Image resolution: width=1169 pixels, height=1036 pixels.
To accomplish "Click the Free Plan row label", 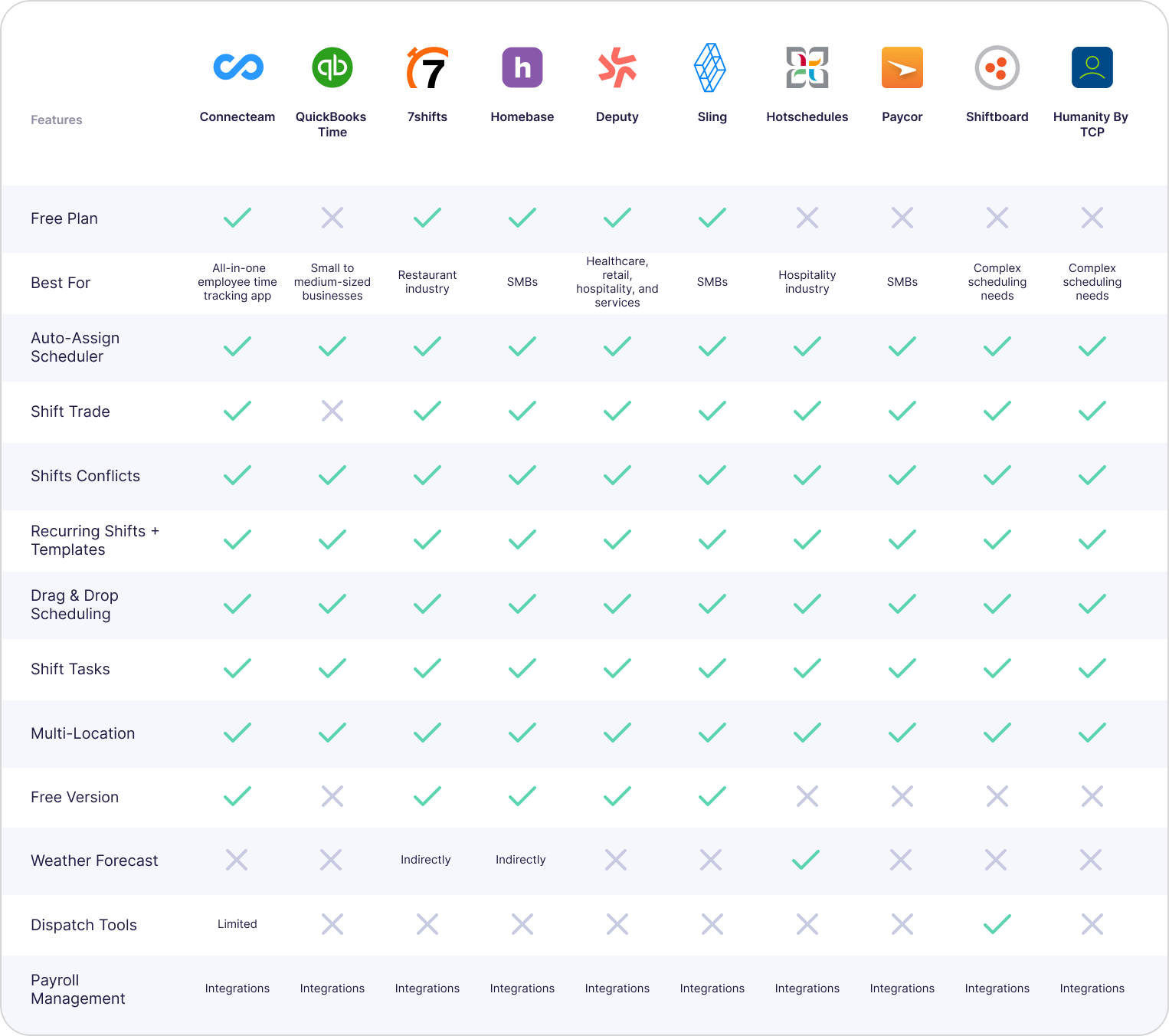I will click(64, 218).
